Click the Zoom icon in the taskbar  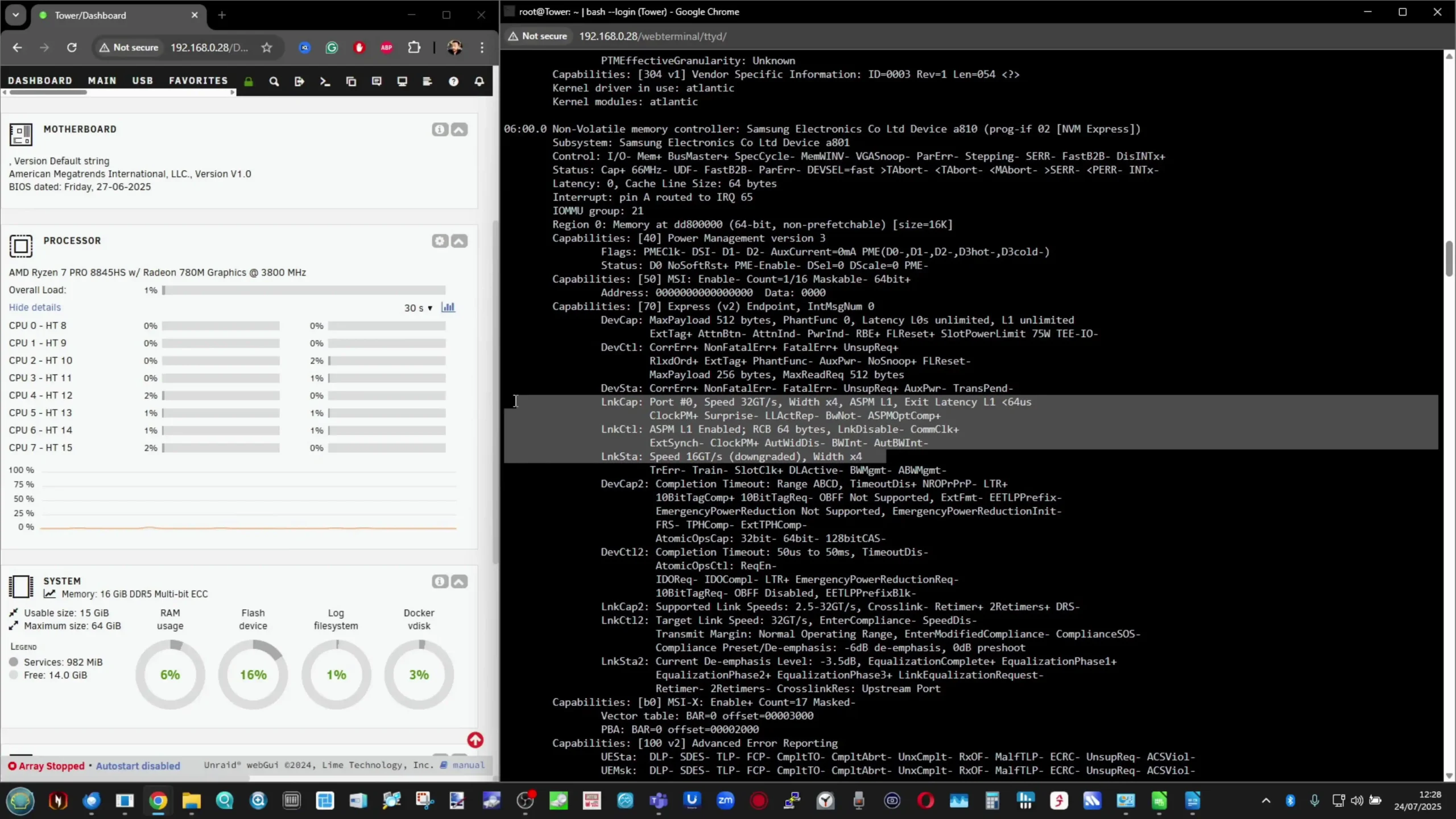[725, 801]
